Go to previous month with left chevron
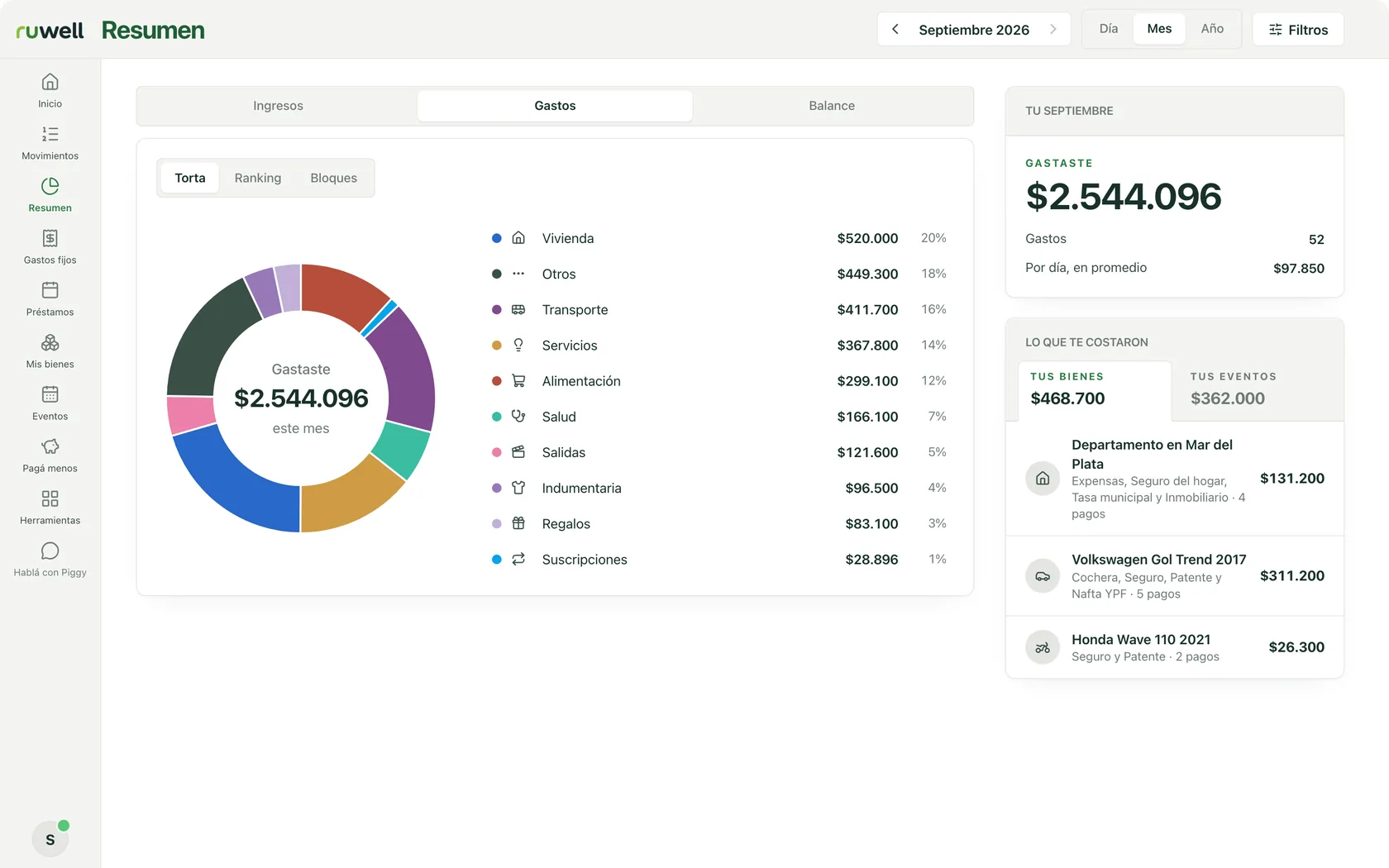This screenshot has width=1389, height=868. (895, 29)
